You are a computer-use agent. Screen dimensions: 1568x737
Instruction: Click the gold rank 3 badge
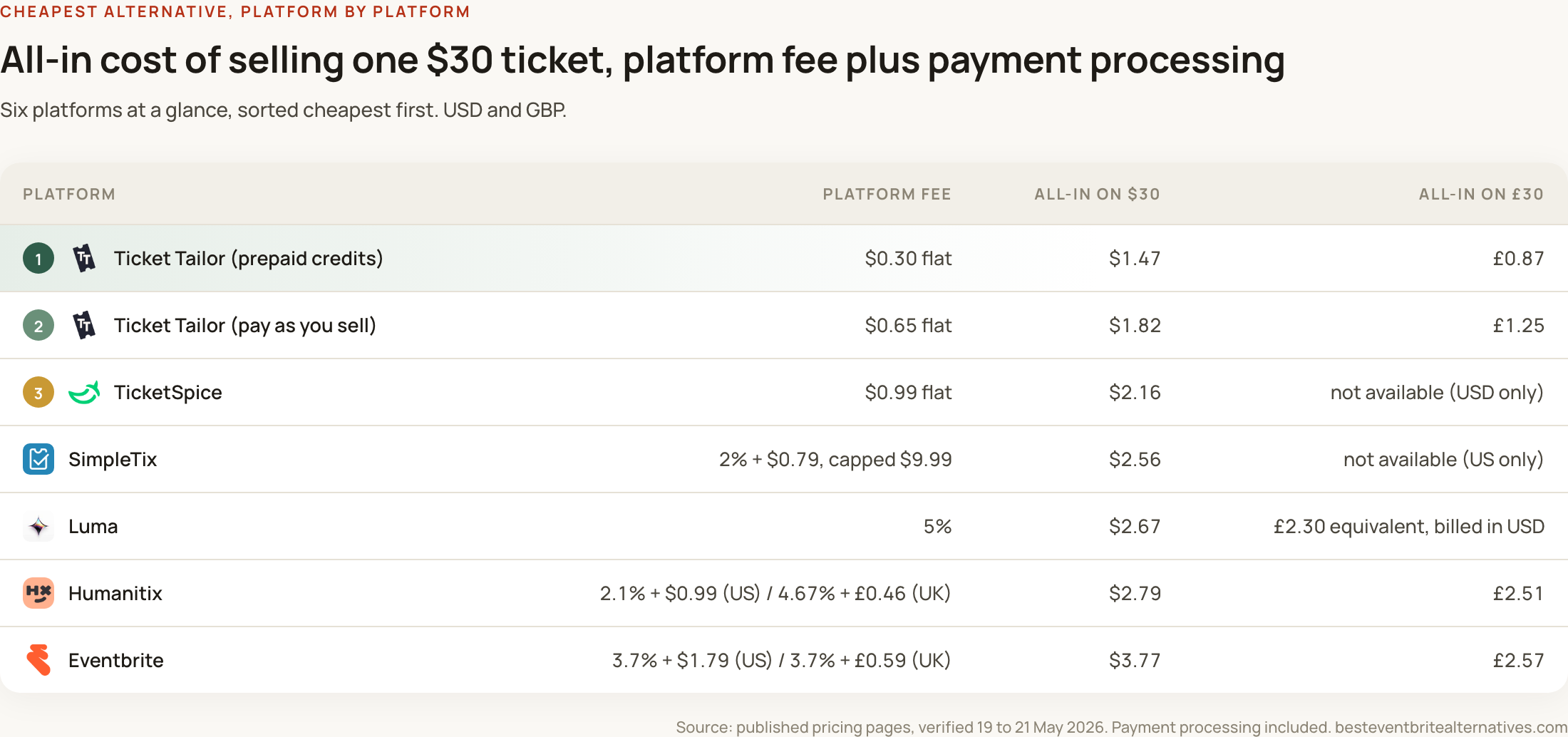coord(38,392)
